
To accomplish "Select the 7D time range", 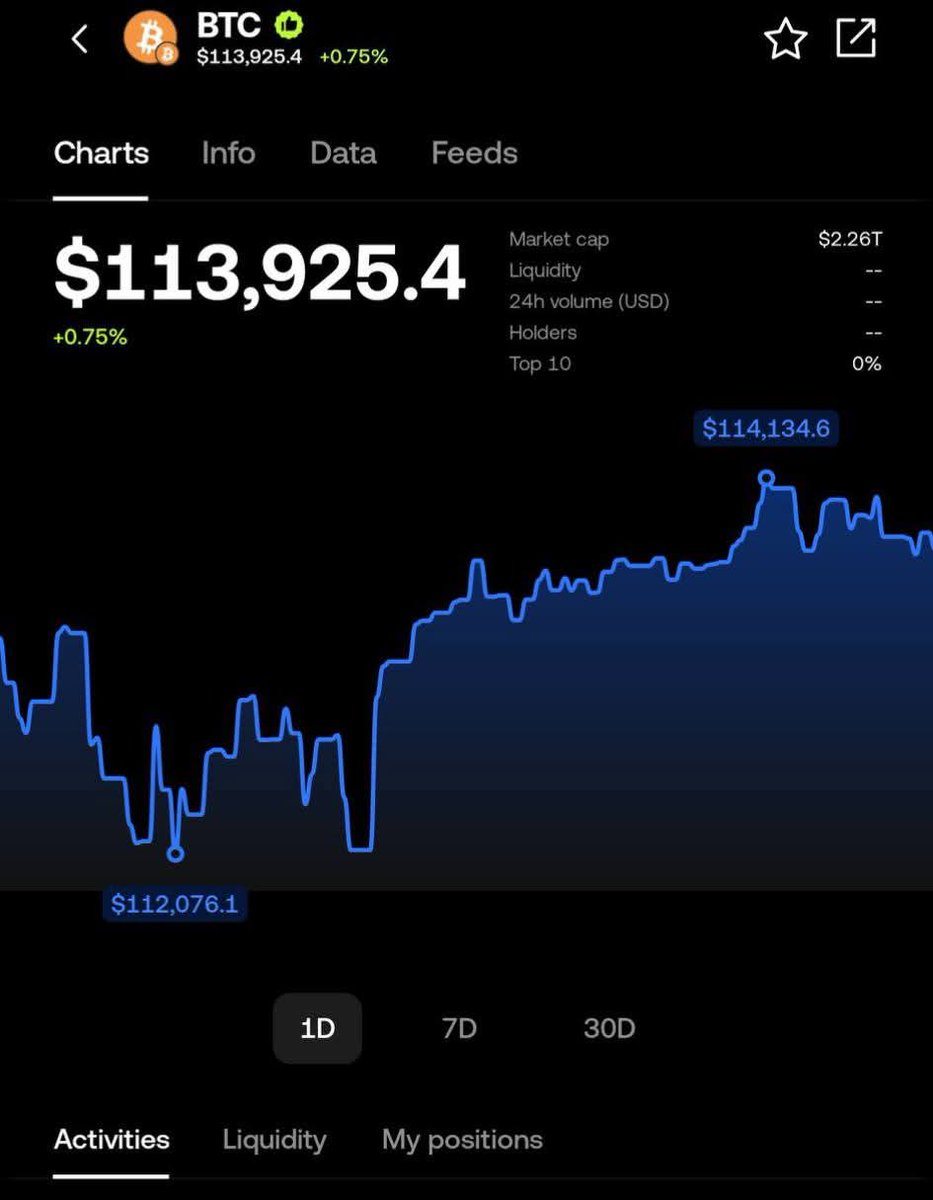I will [x=459, y=1028].
